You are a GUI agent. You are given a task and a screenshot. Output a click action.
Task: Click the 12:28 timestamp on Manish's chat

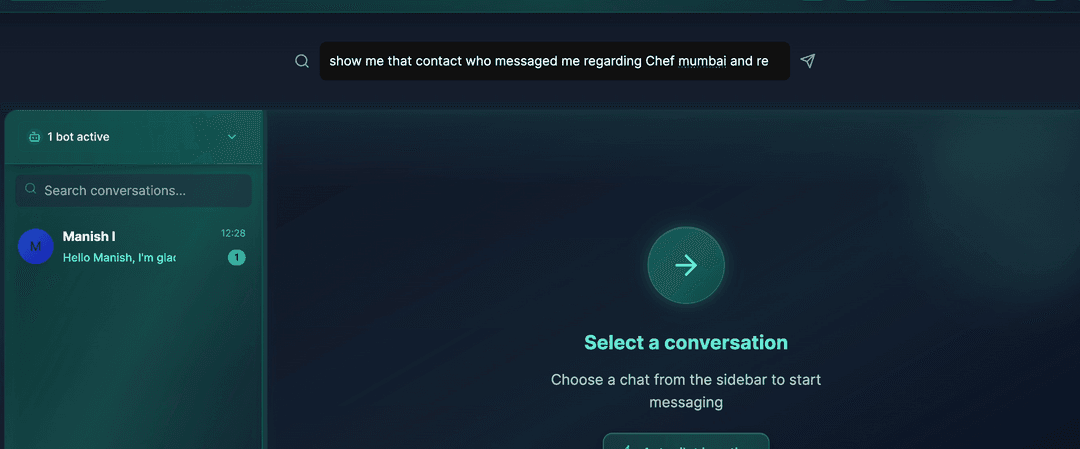coord(233,233)
